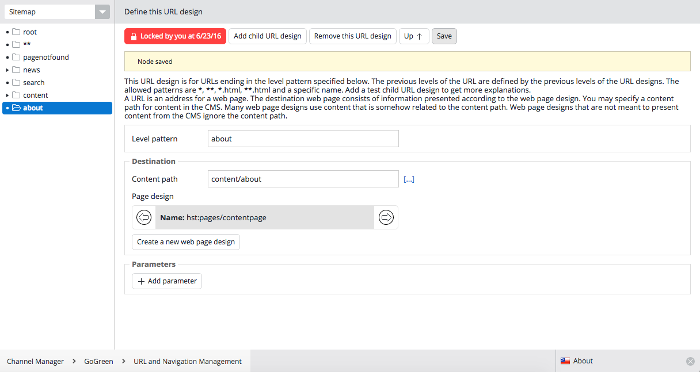Click the flag icon on the About tab
700x372 pixels.
point(566,361)
